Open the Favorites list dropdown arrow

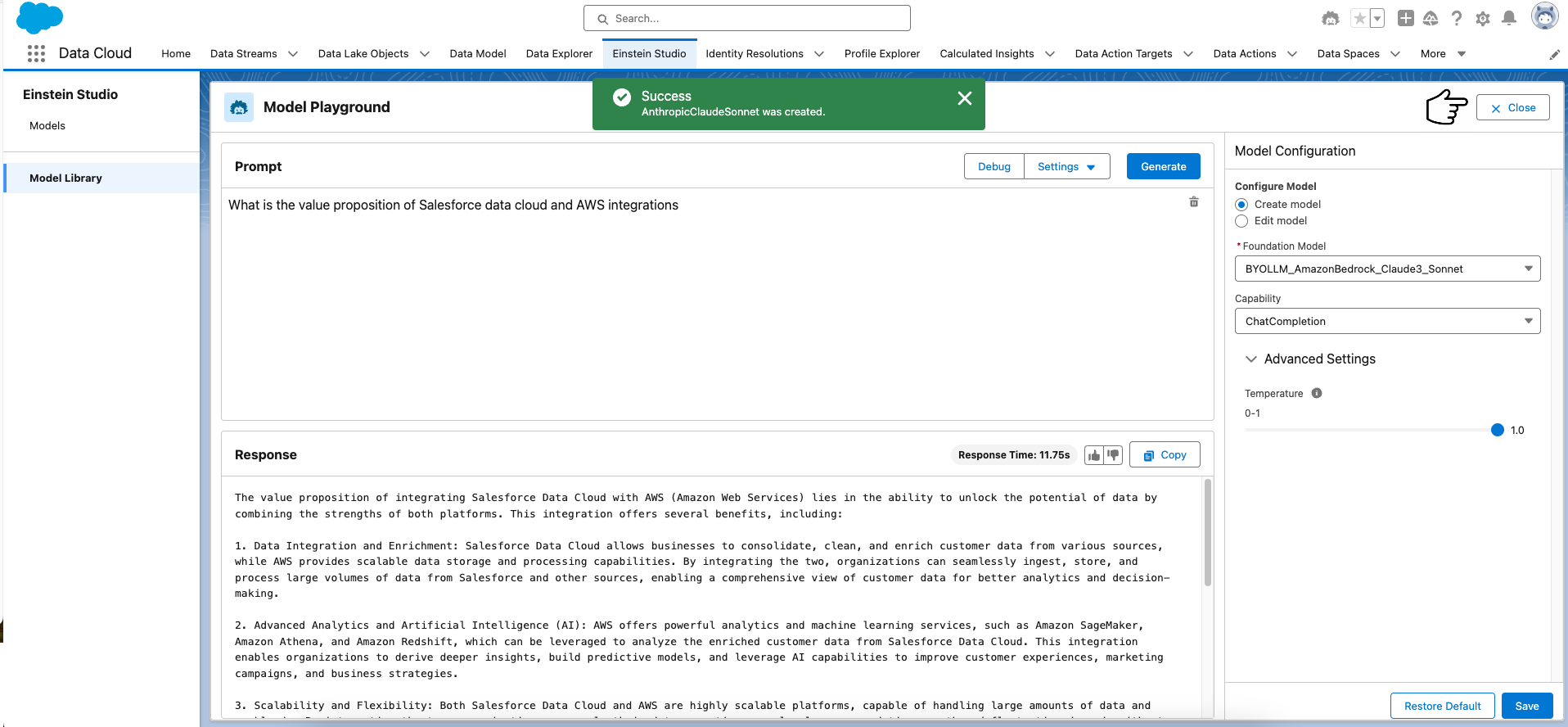(1377, 18)
